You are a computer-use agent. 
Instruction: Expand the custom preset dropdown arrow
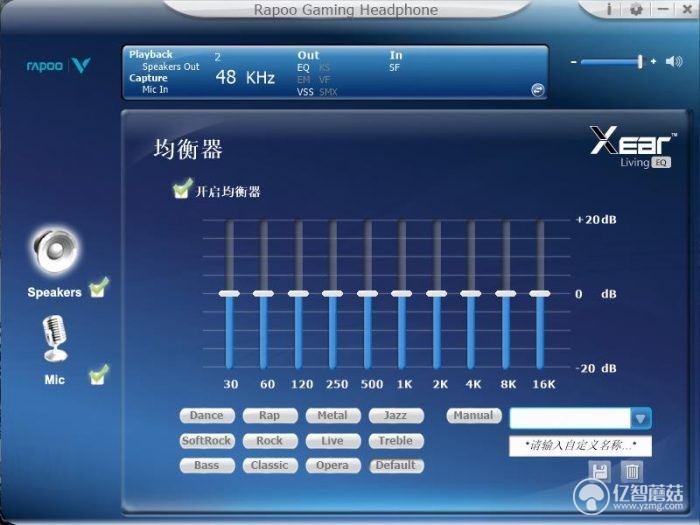[x=641, y=418]
